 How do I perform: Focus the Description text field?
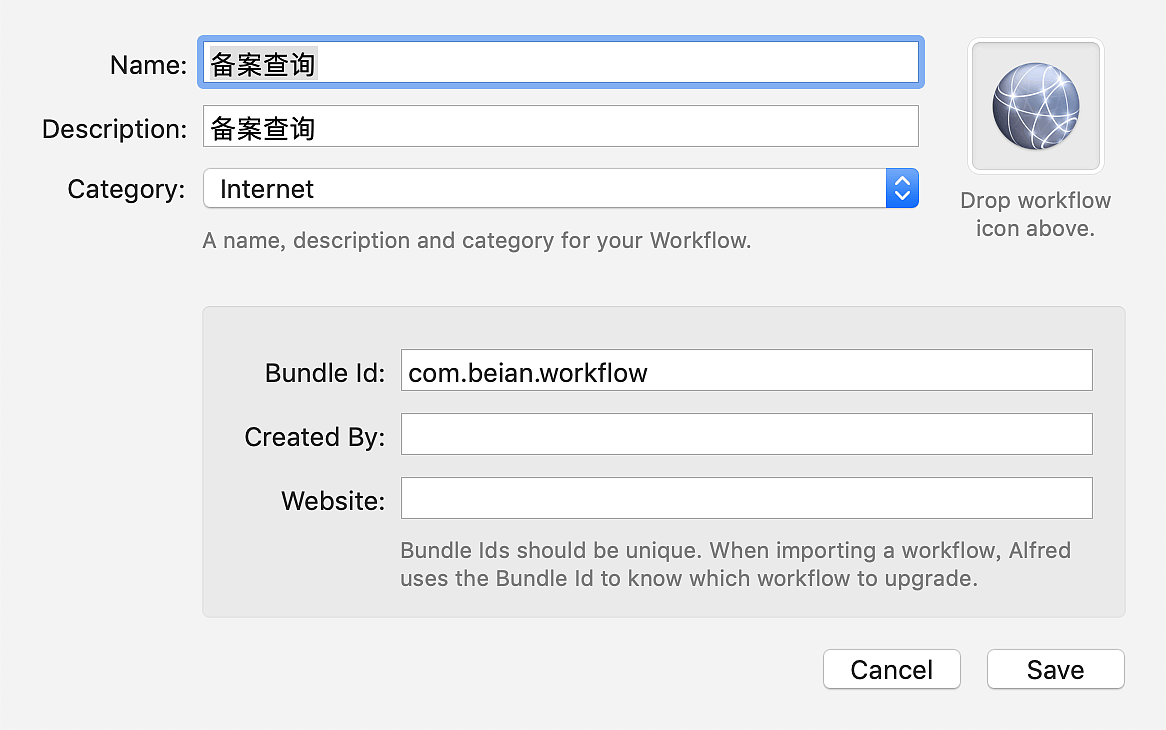pyautogui.click(x=560, y=127)
